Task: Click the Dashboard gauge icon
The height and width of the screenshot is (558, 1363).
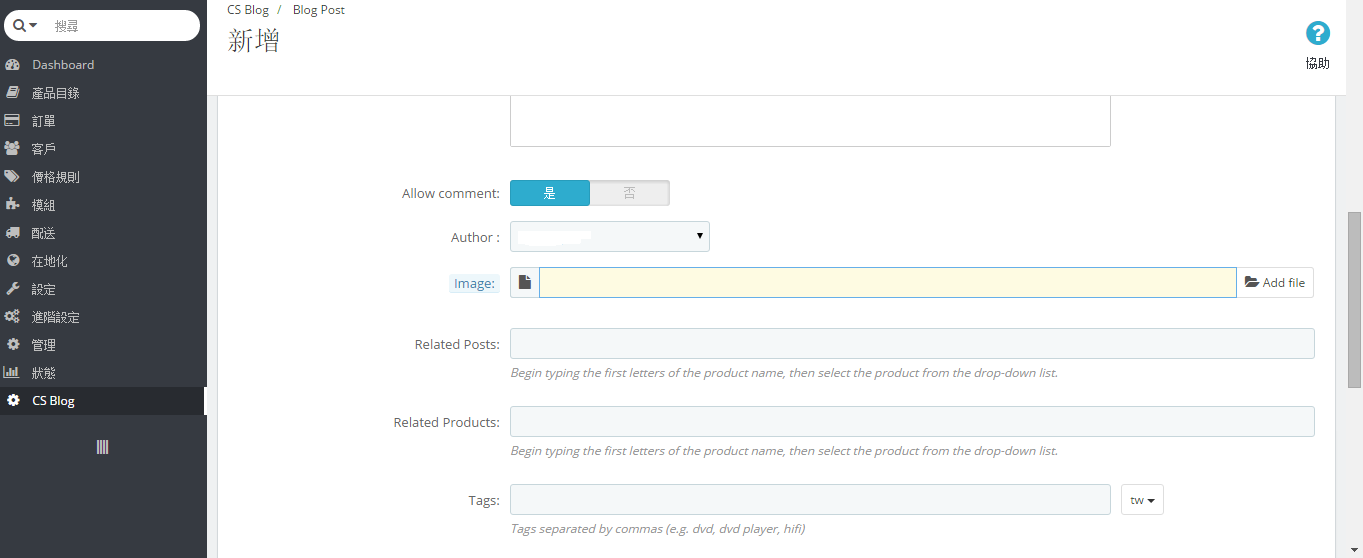Action: coord(13,65)
